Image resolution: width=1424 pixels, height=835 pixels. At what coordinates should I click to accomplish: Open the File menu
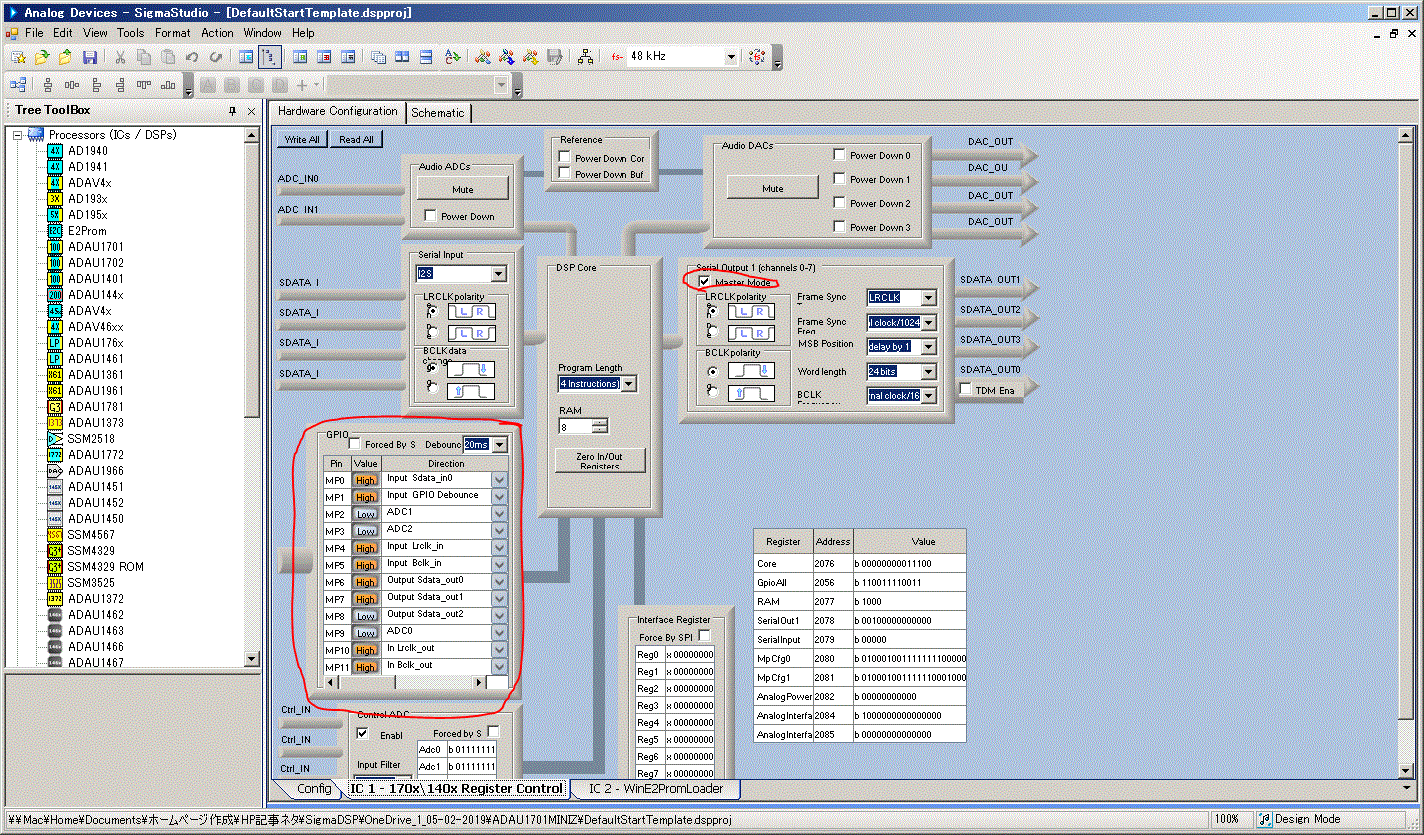[34, 33]
